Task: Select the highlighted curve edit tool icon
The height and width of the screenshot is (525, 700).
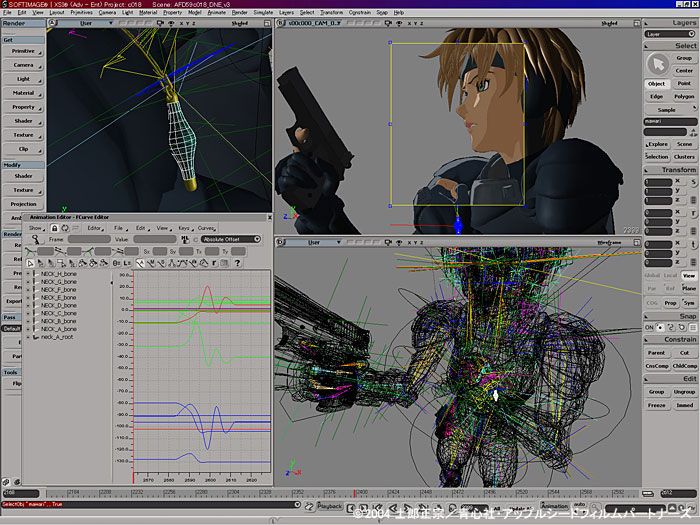Action: [140, 263]
